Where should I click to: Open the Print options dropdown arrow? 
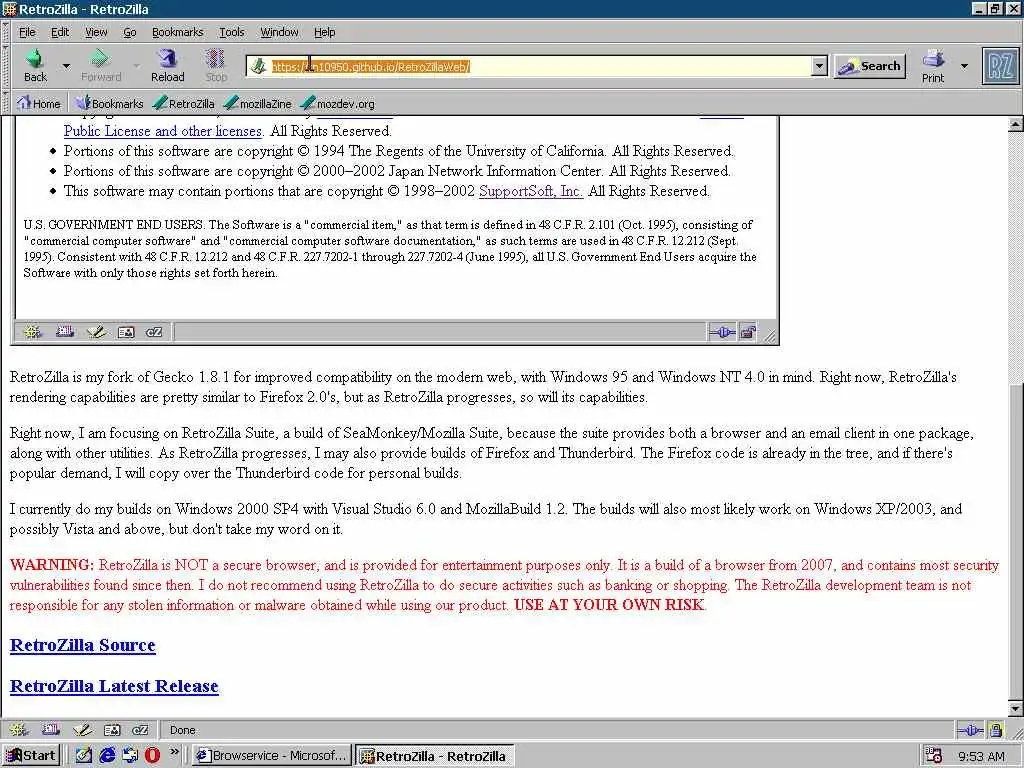coord(964,66)
